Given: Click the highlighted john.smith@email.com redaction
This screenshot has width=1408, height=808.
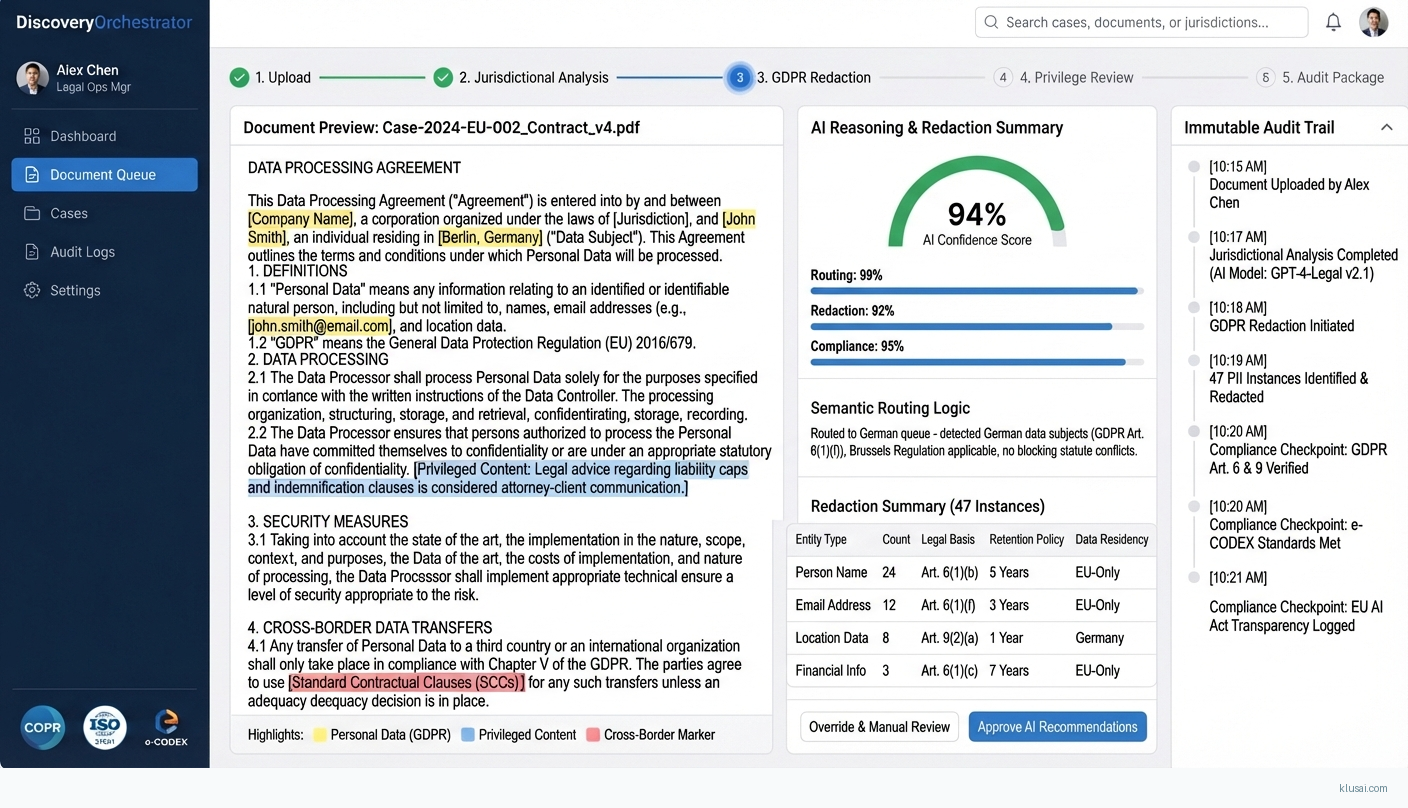Looking at the screenshot, I should click(x=320, y=326).
